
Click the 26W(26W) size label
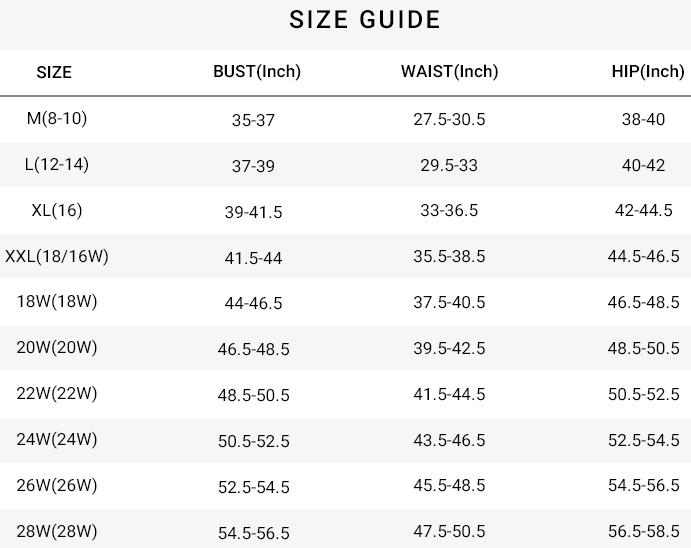click(x=57, y=485)
